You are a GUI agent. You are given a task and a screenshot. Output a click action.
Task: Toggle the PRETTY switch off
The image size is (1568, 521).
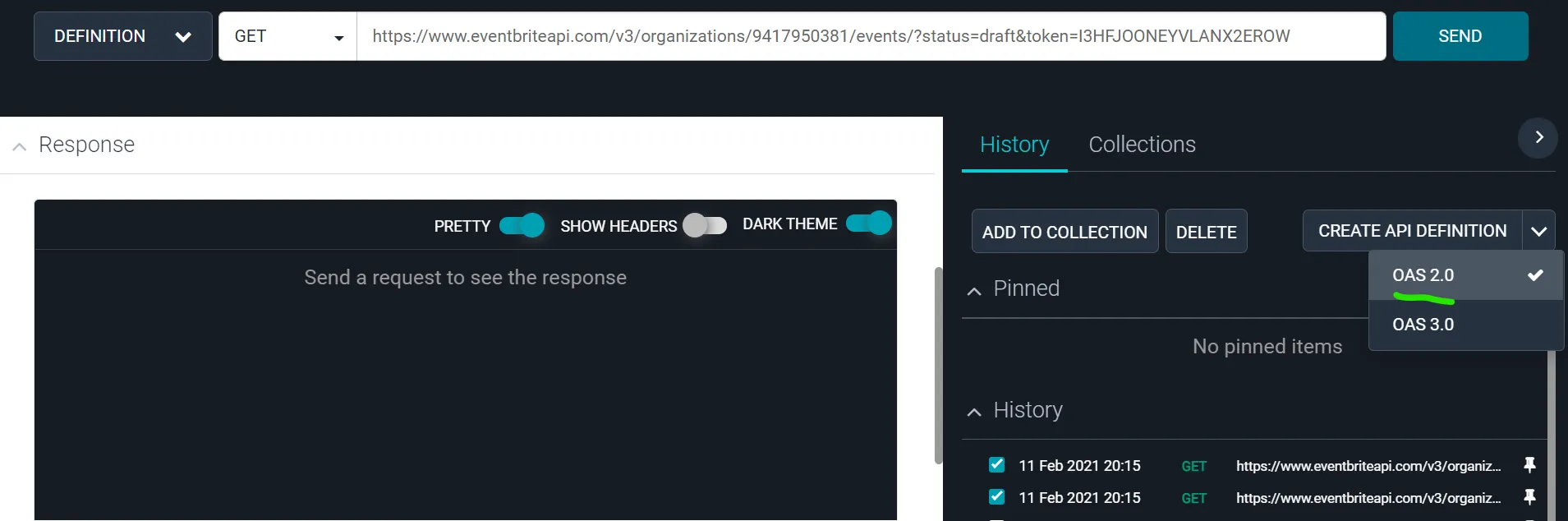[x=522, y=225]
